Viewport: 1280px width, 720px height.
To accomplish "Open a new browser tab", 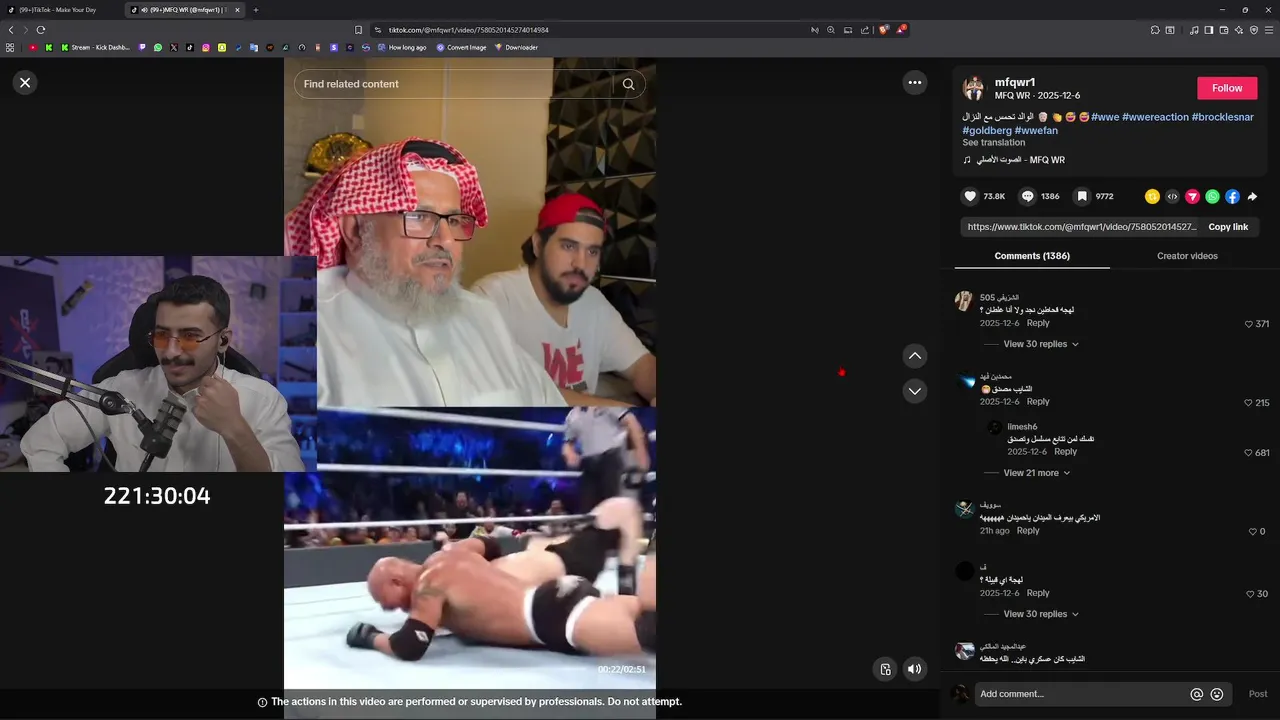I will pyautogui.click(x=255, y=10).
